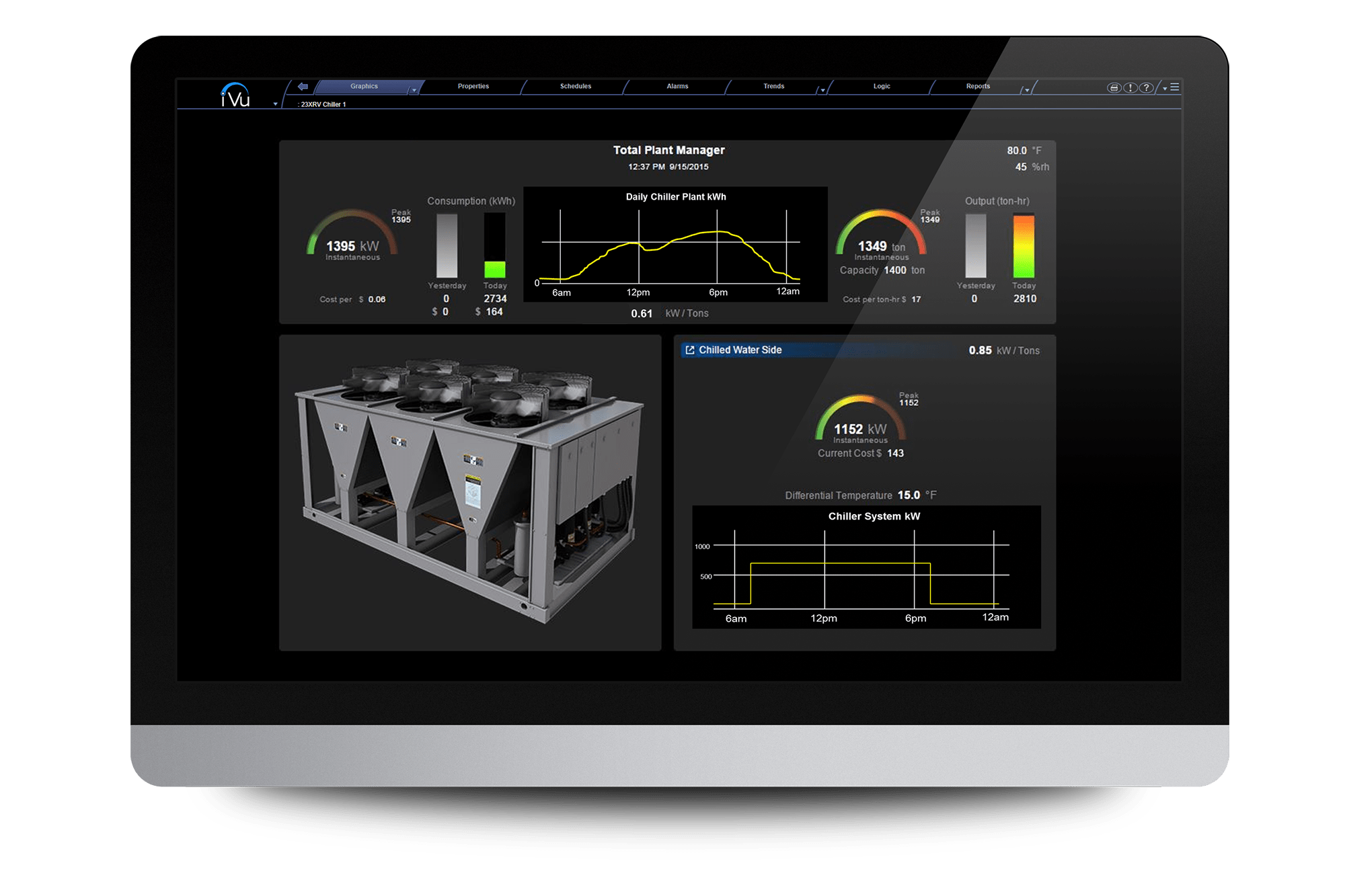Expand the Trends tab dropdown arrow
Viewport: 1345px width, 896px height.
[822, 90]
